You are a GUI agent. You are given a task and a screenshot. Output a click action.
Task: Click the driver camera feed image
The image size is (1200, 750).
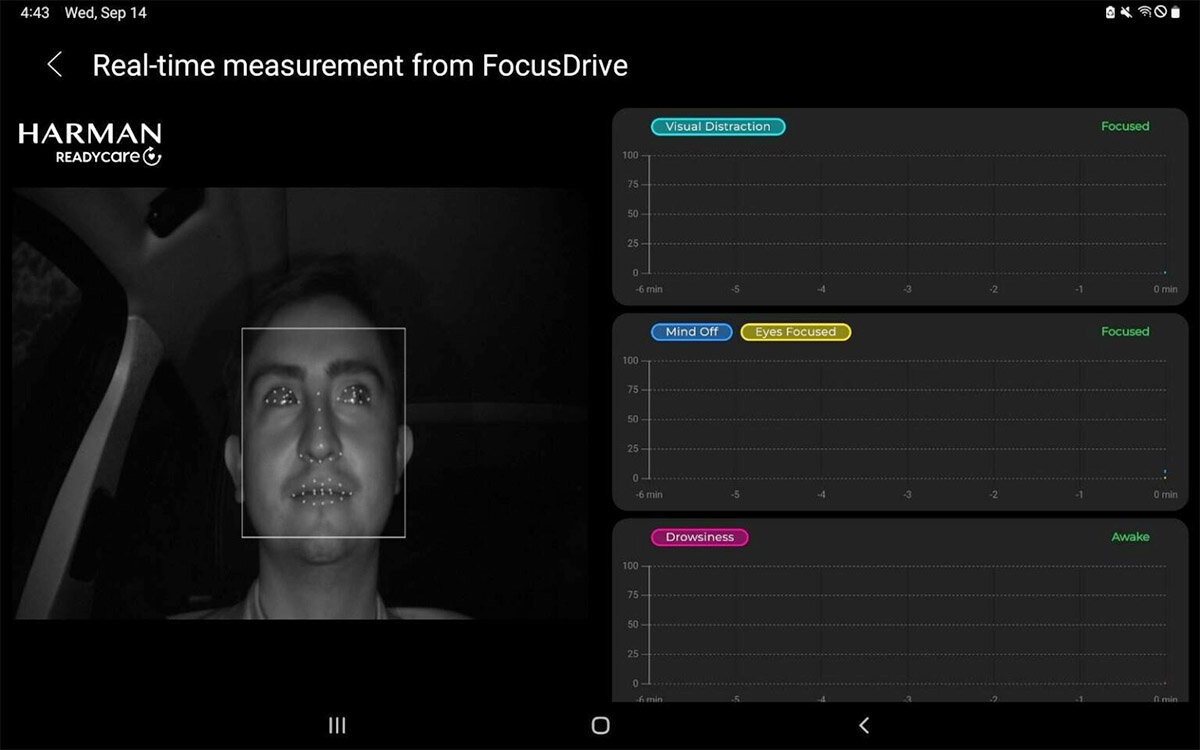(299, 403)
